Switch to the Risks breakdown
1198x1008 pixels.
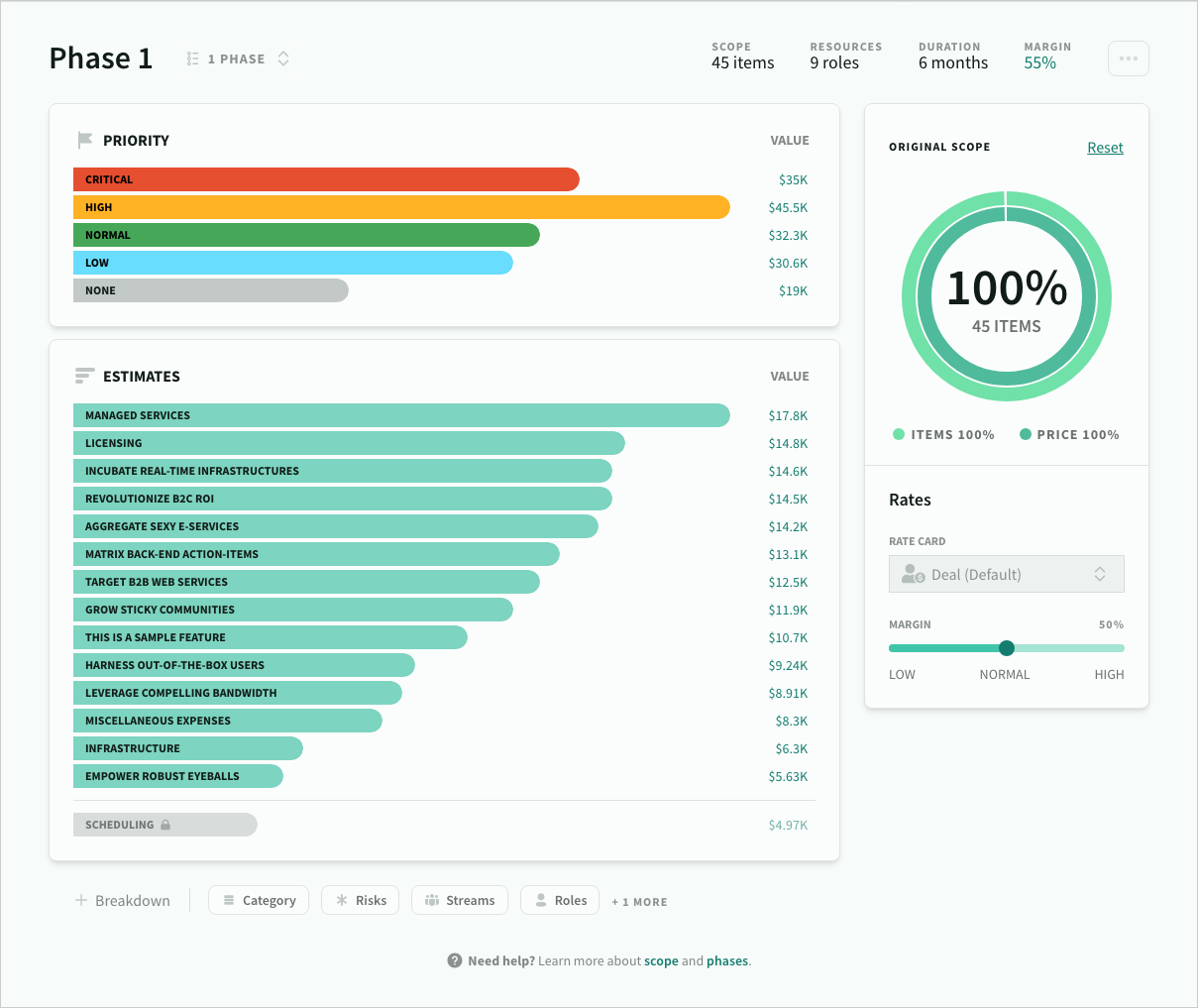[360, 901]
